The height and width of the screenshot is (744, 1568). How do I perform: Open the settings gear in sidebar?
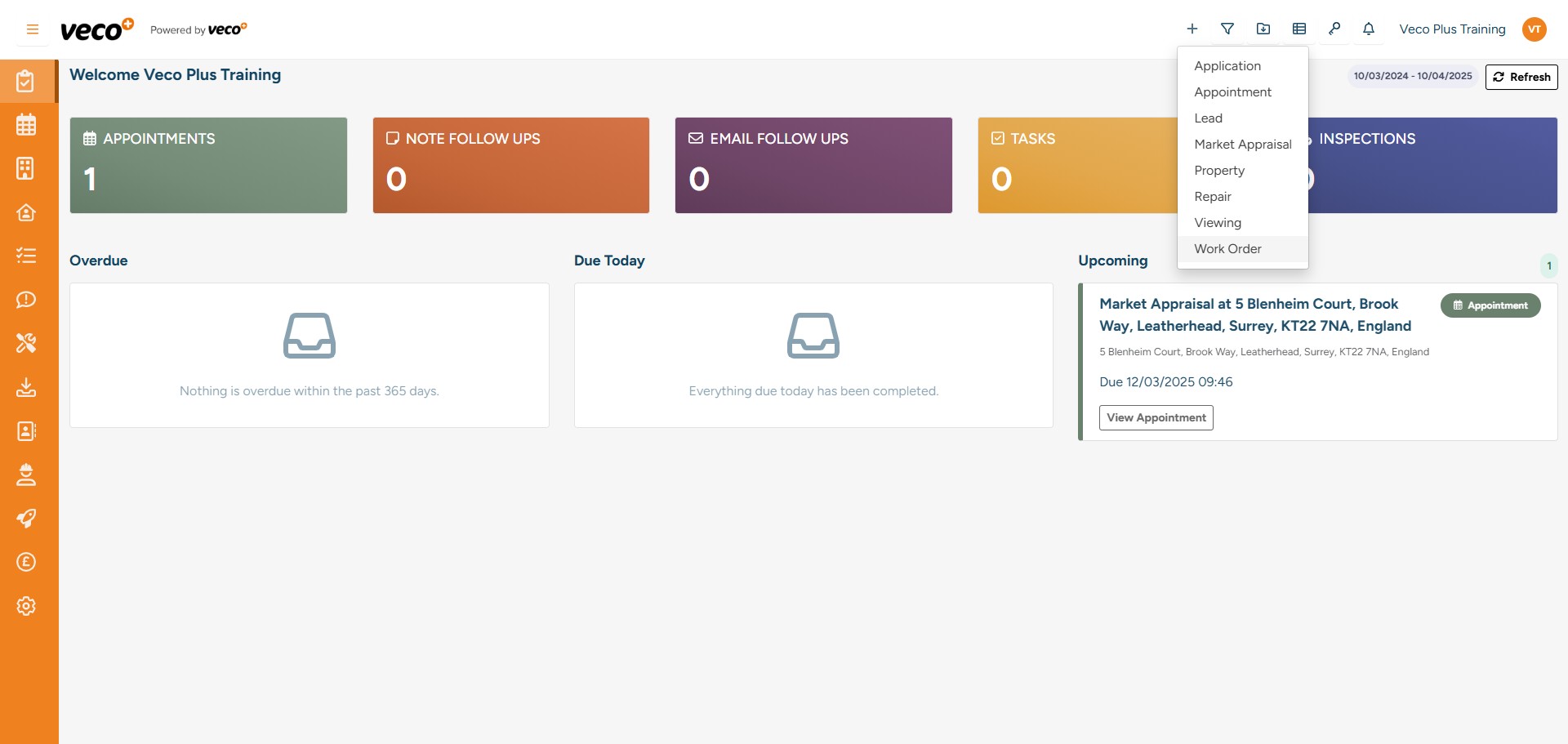(x=26, y=606)
